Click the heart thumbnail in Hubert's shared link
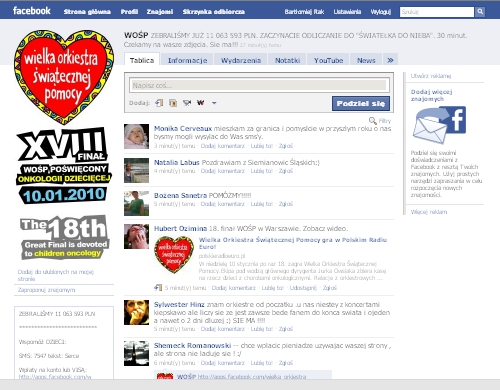 [x=174, y=255]
